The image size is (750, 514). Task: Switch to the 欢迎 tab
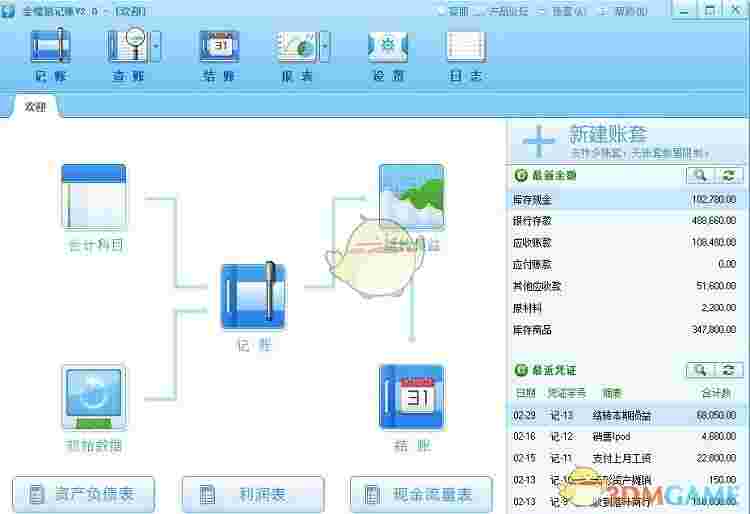[35, 107]
